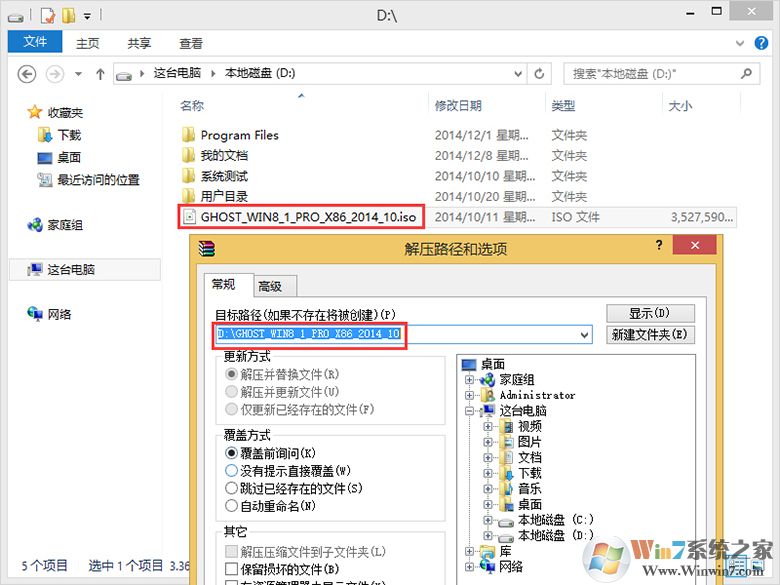Open 桌面 under favorites in navigation pane
The image size is (780, 585).
(69, 157)
